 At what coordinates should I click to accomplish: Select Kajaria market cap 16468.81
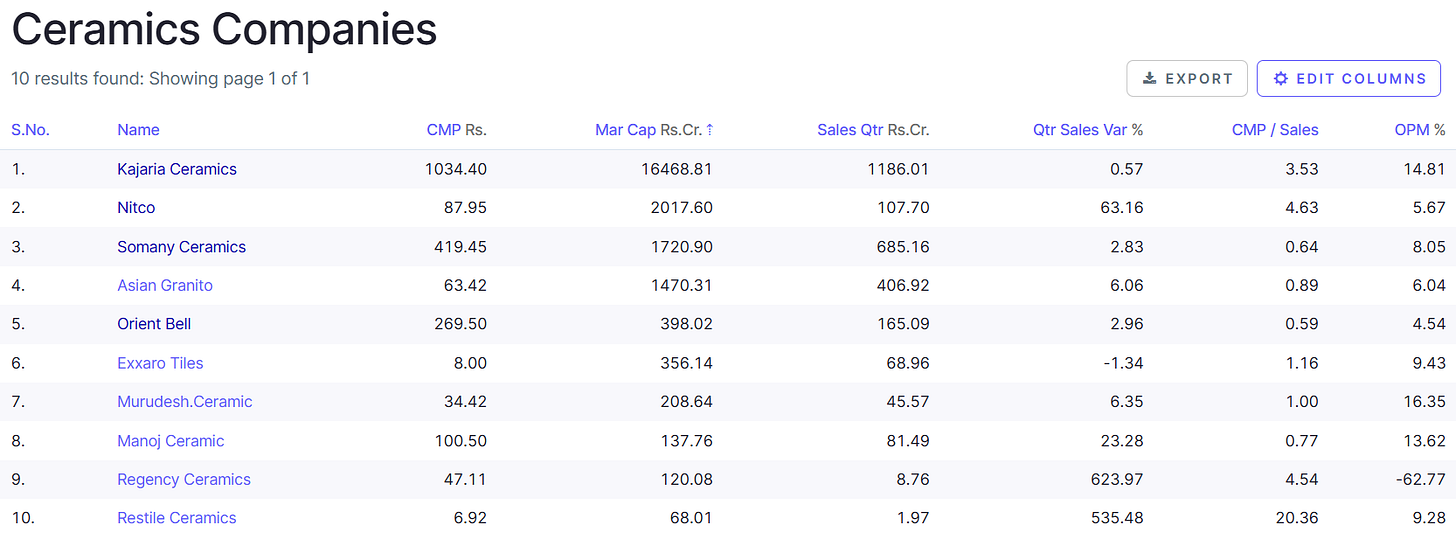pos(677,169)
